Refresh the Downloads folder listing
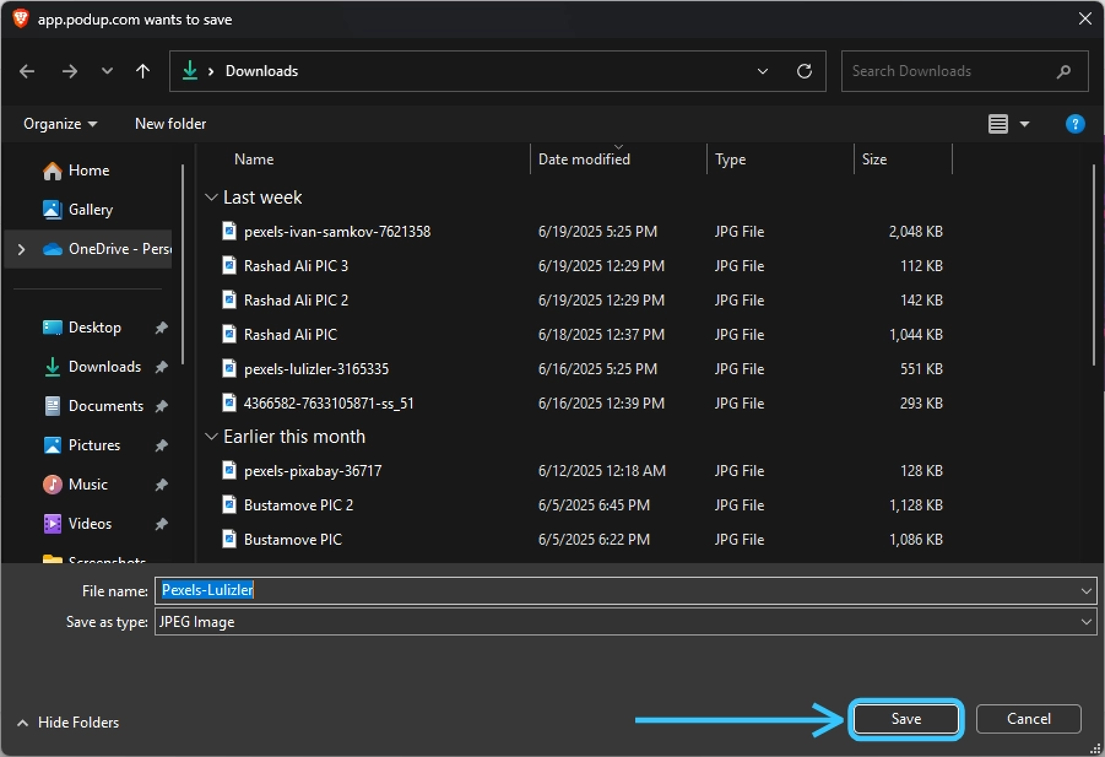 [804, 71]
